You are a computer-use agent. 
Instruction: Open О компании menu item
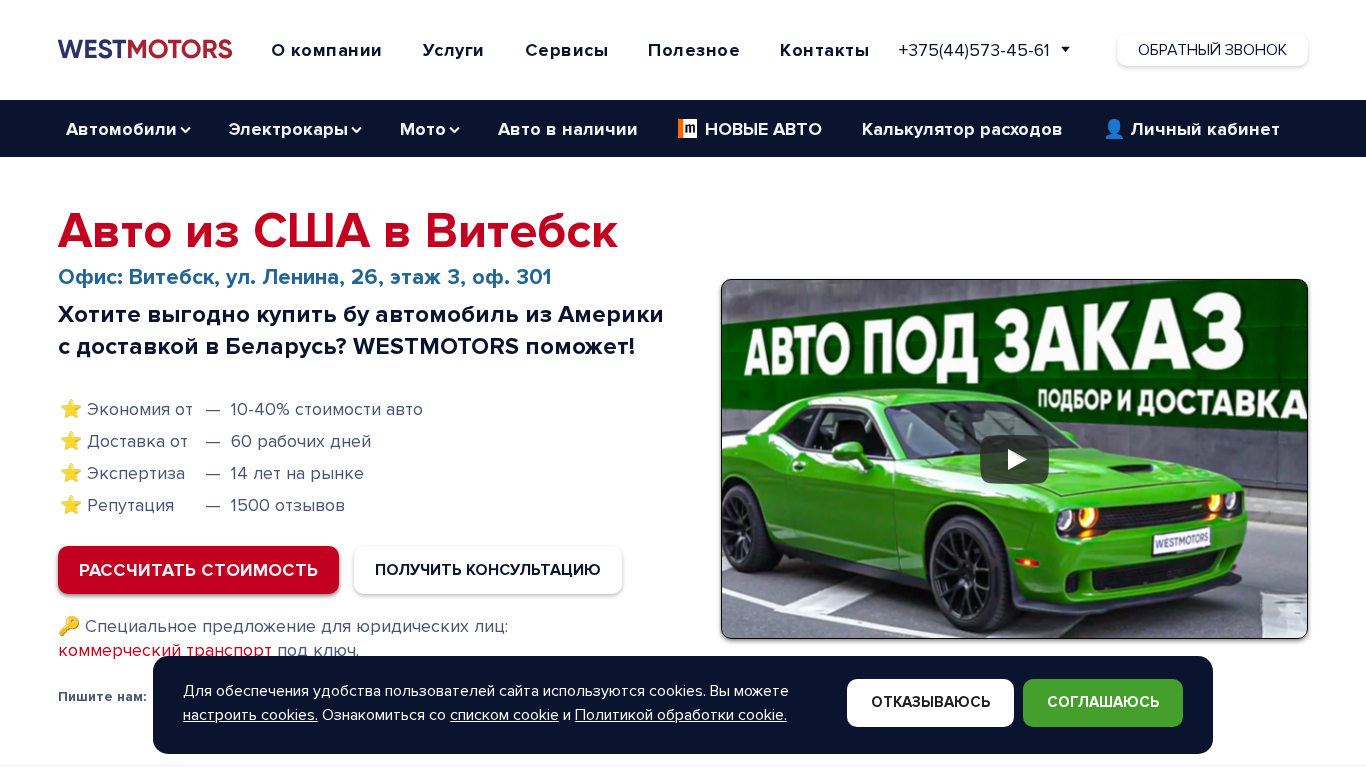(x=326, y=50)
